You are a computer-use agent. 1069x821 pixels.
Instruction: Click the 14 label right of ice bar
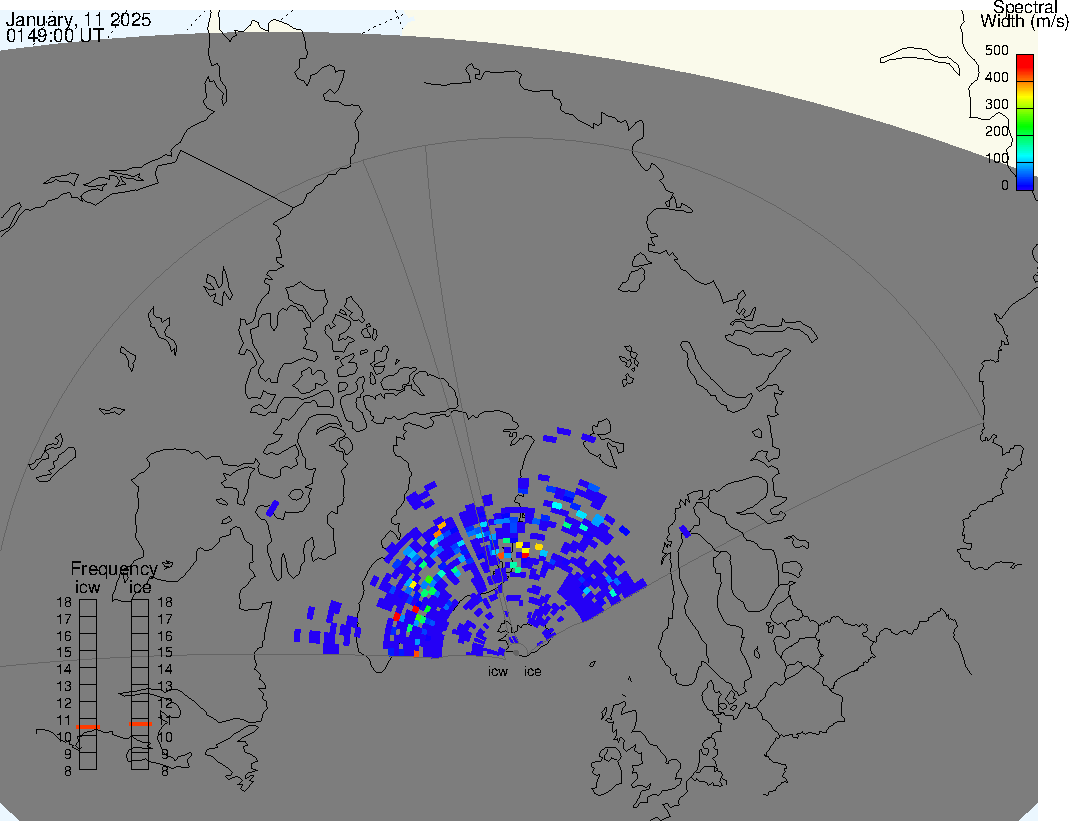coord(165,670)
